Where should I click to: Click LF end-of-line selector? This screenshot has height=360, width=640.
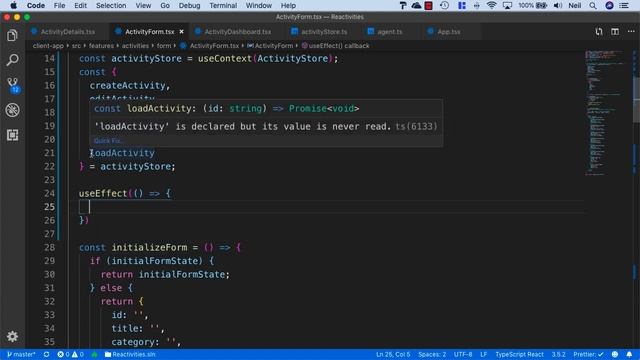[484, 354]
